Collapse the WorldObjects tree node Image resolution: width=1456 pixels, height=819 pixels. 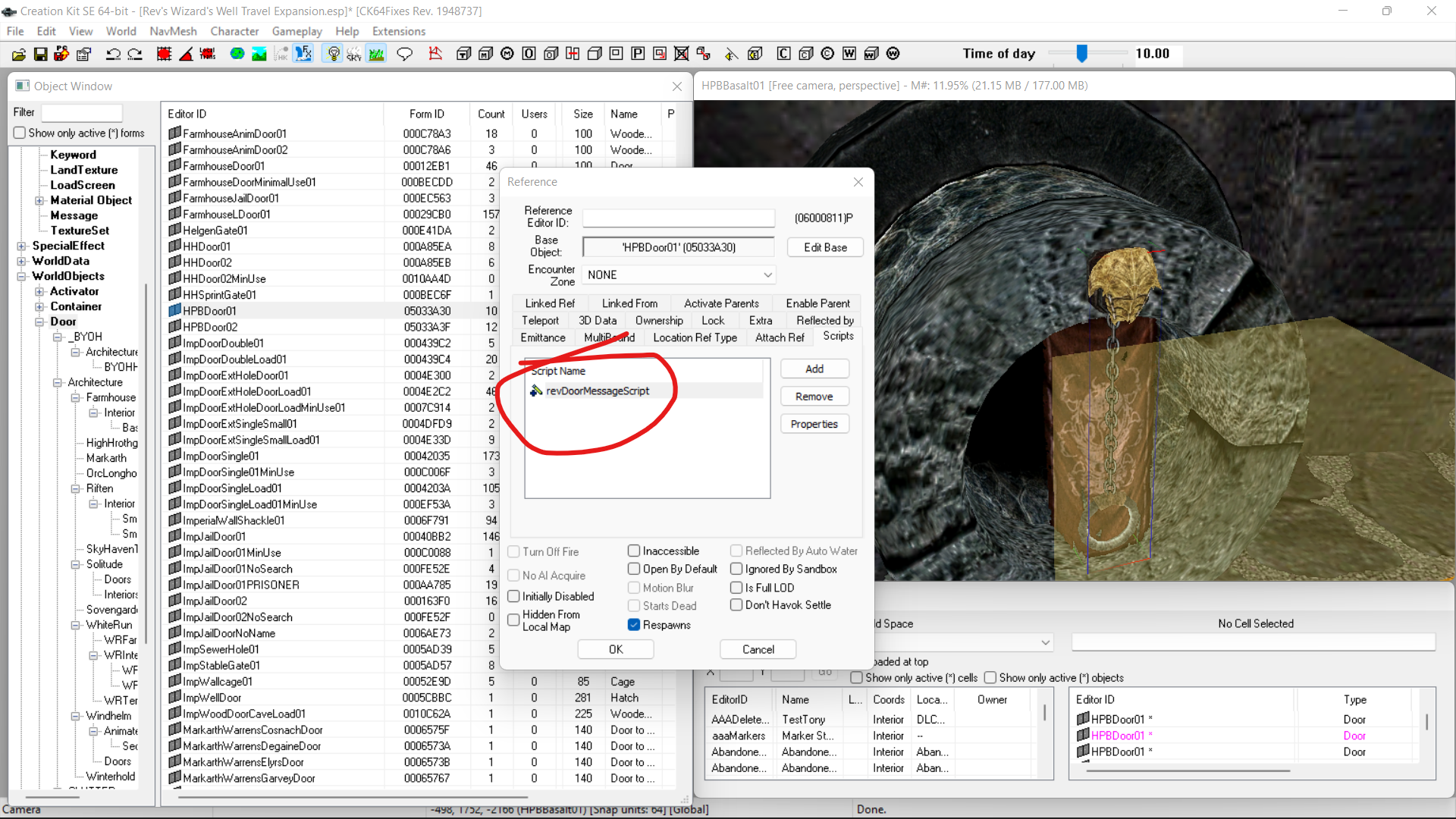point(21,277)
